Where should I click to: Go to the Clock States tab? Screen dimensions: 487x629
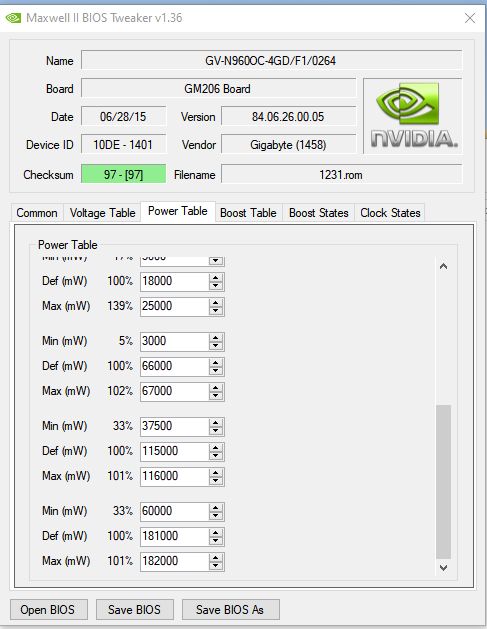(390, 213)
